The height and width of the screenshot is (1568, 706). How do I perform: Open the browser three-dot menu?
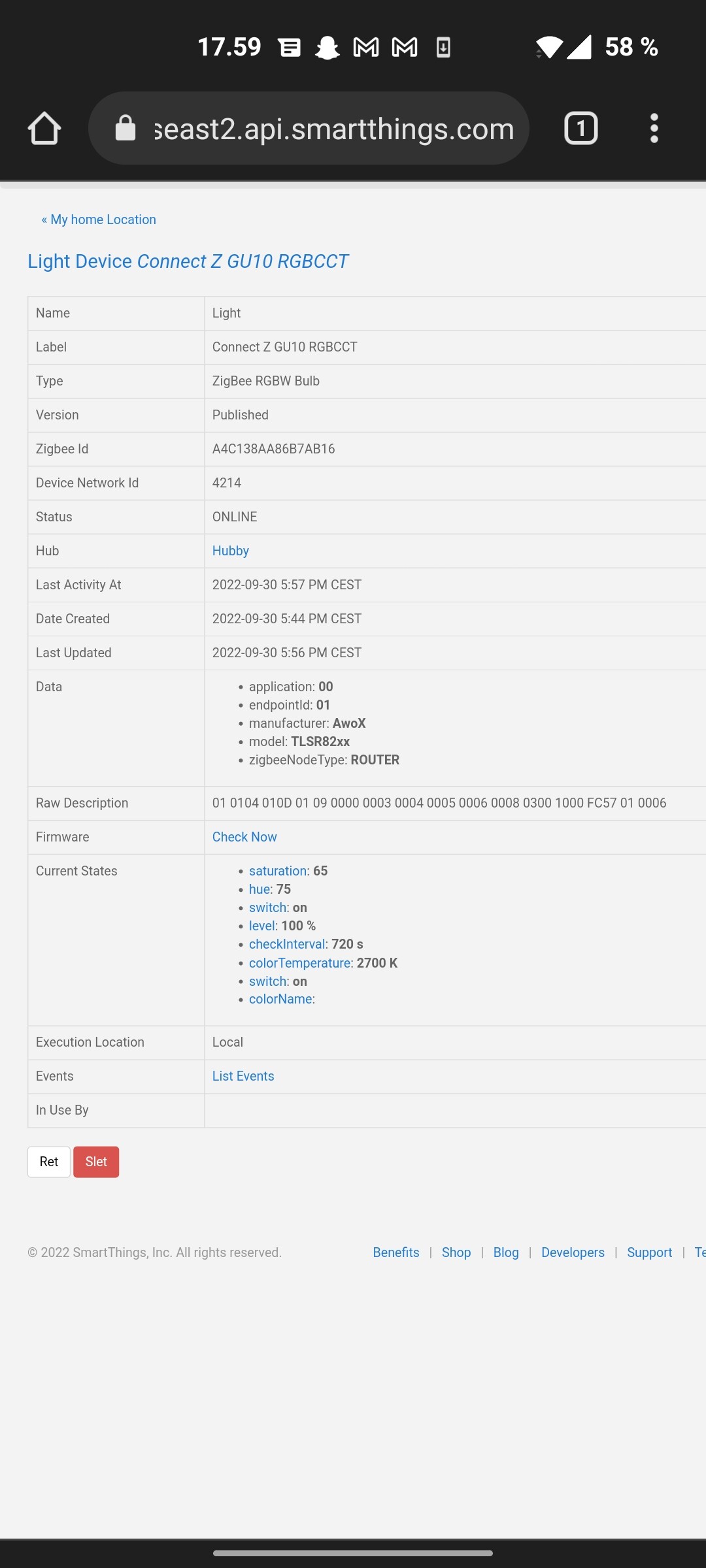654,128
